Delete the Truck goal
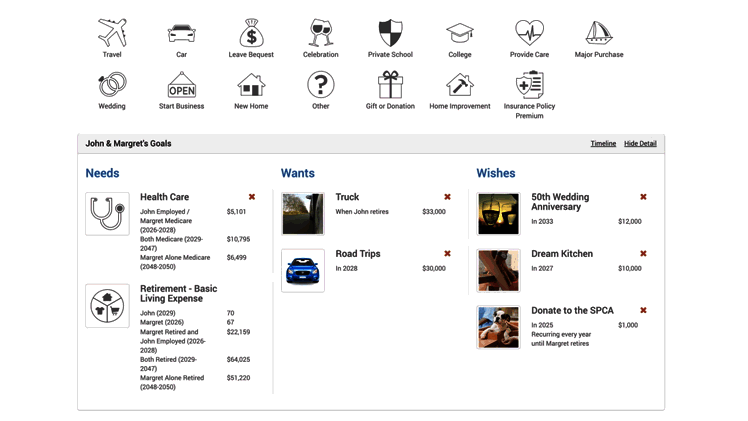The height and width of the screenshot is (421, 748). 447,196
